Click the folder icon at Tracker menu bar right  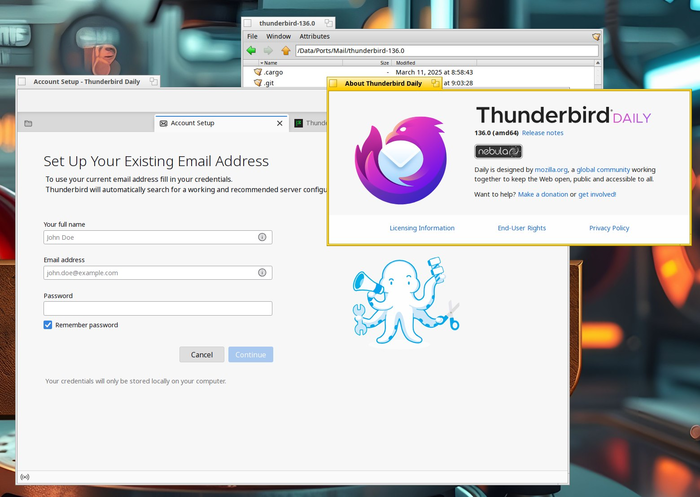[596, 37]
